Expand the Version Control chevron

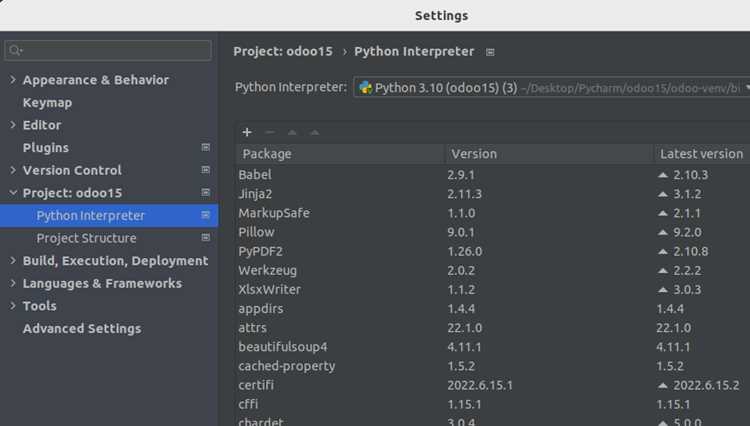[13, 170]
